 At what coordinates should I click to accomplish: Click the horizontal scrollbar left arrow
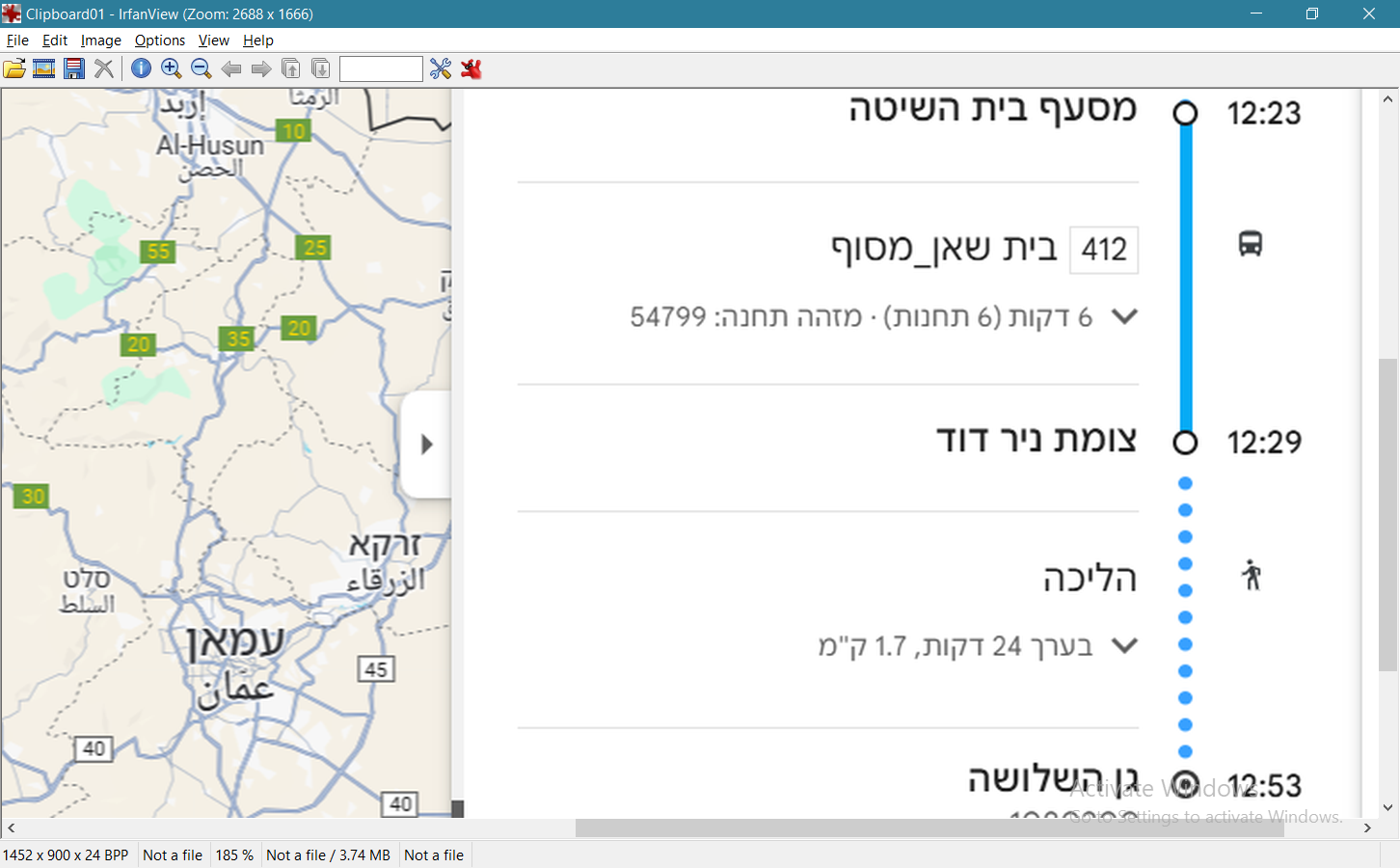point(11,828)
